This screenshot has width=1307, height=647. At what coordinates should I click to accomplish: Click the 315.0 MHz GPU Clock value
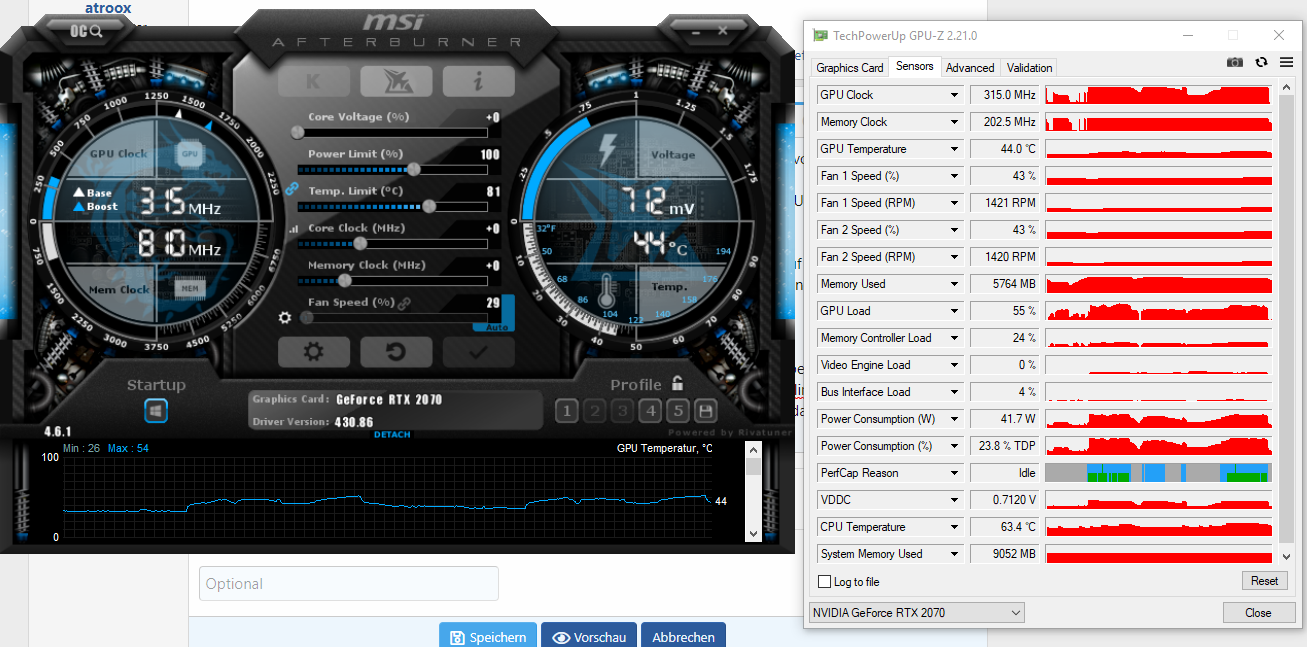(1005, 95)
